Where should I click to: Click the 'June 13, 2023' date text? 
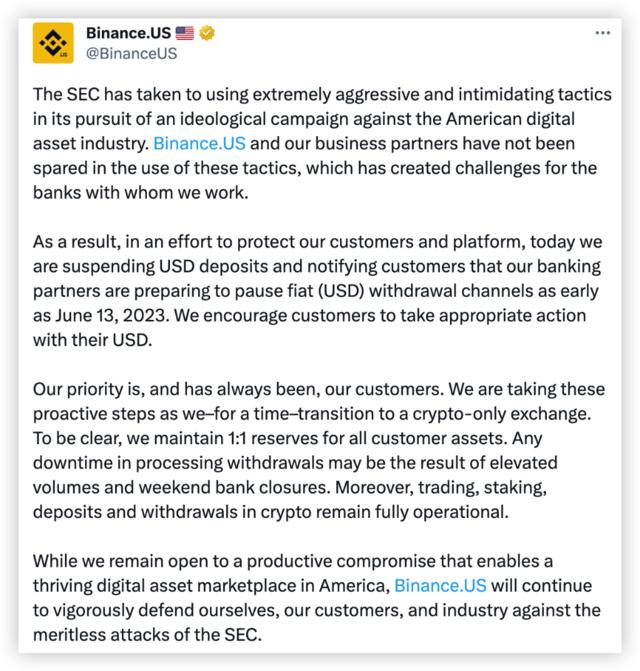tap(112, 315)
